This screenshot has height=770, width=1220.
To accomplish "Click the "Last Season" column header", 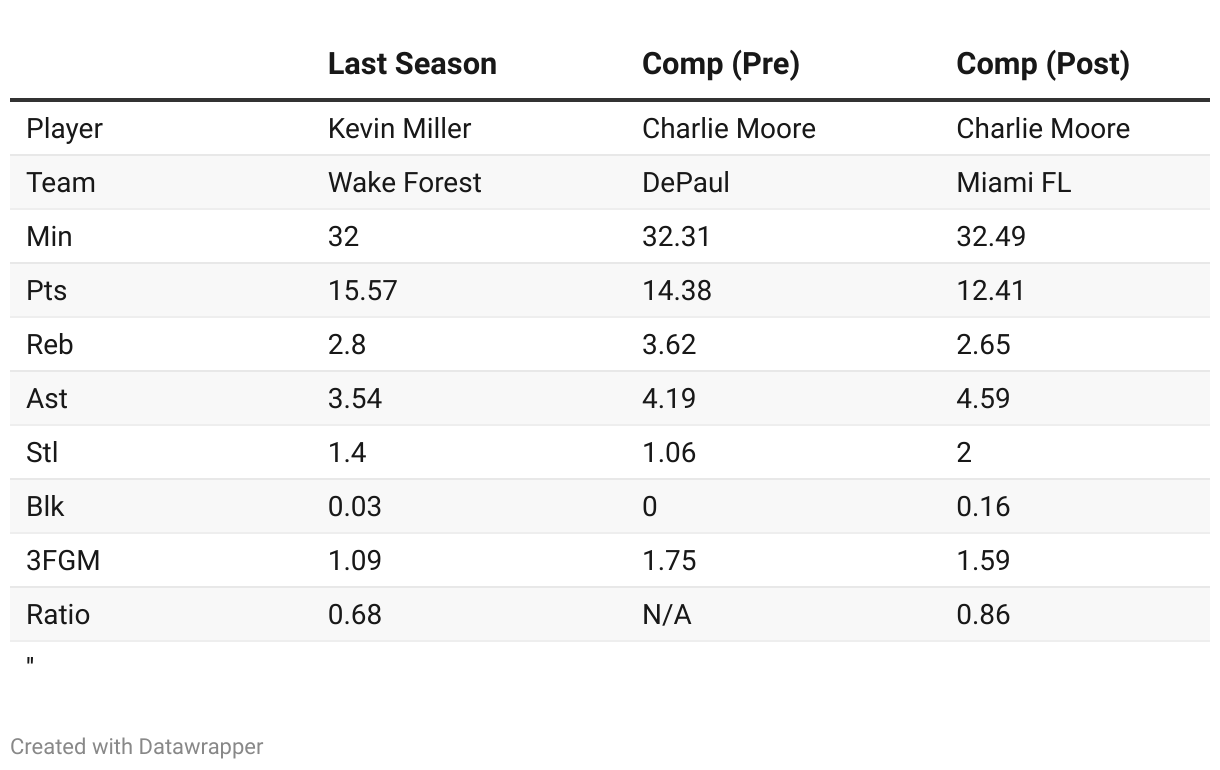I will tap(412, 64).
